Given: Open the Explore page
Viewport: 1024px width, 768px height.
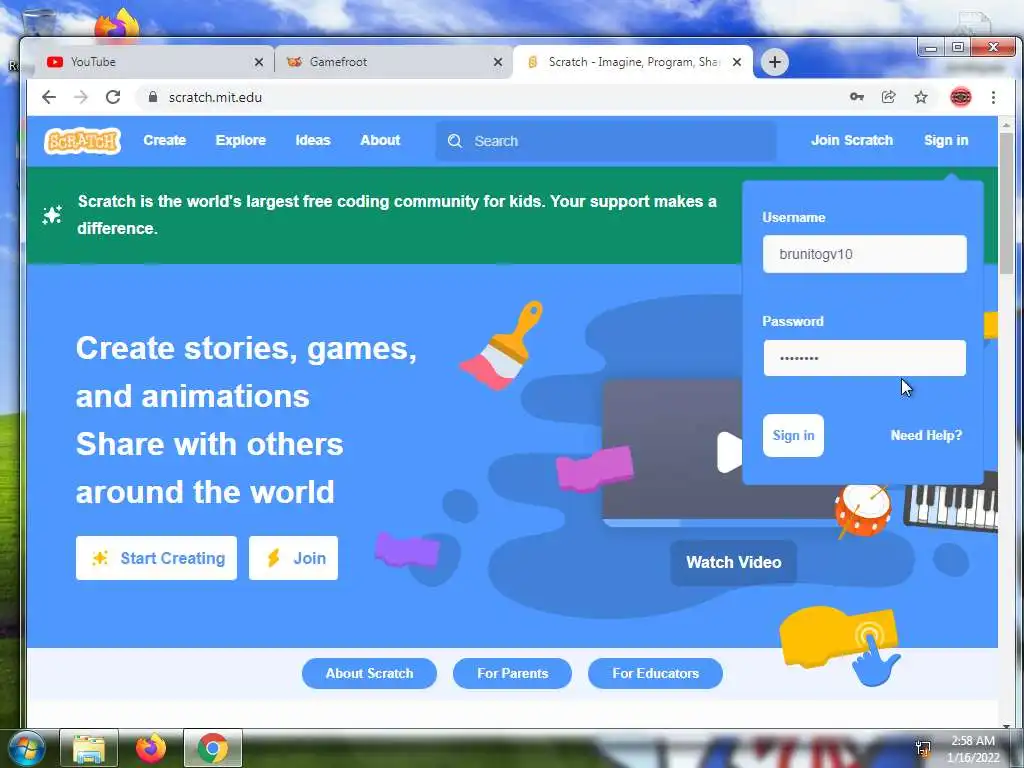Looking at the screenshot, I should tap(240, 140).
